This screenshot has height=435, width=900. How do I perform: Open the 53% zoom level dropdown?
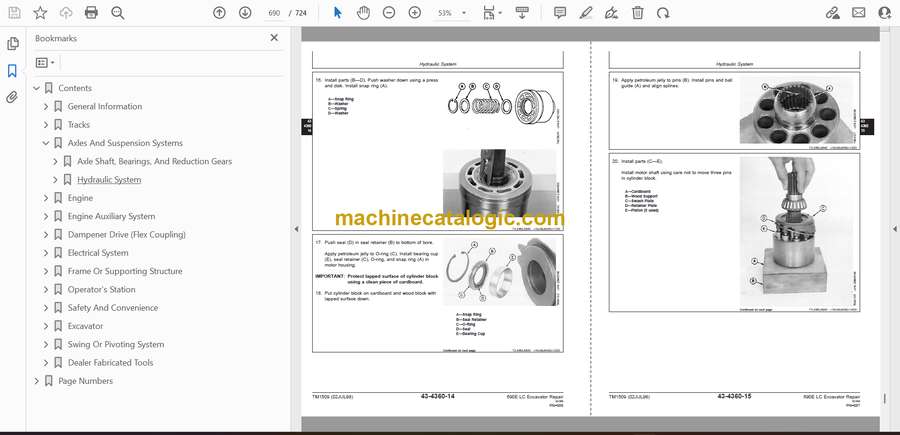tap(451, 13)
